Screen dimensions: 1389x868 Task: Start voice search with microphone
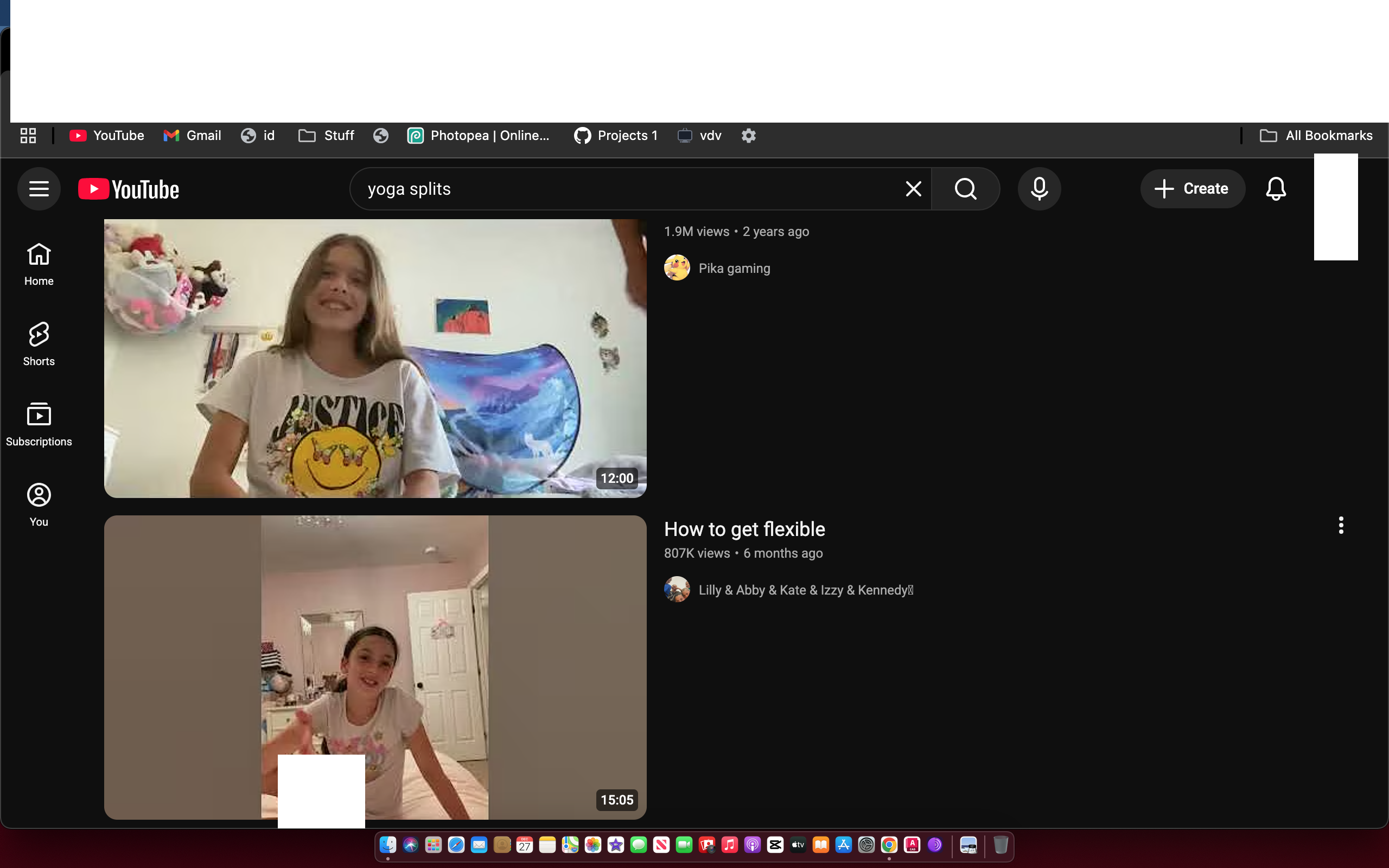[1039, 189]
